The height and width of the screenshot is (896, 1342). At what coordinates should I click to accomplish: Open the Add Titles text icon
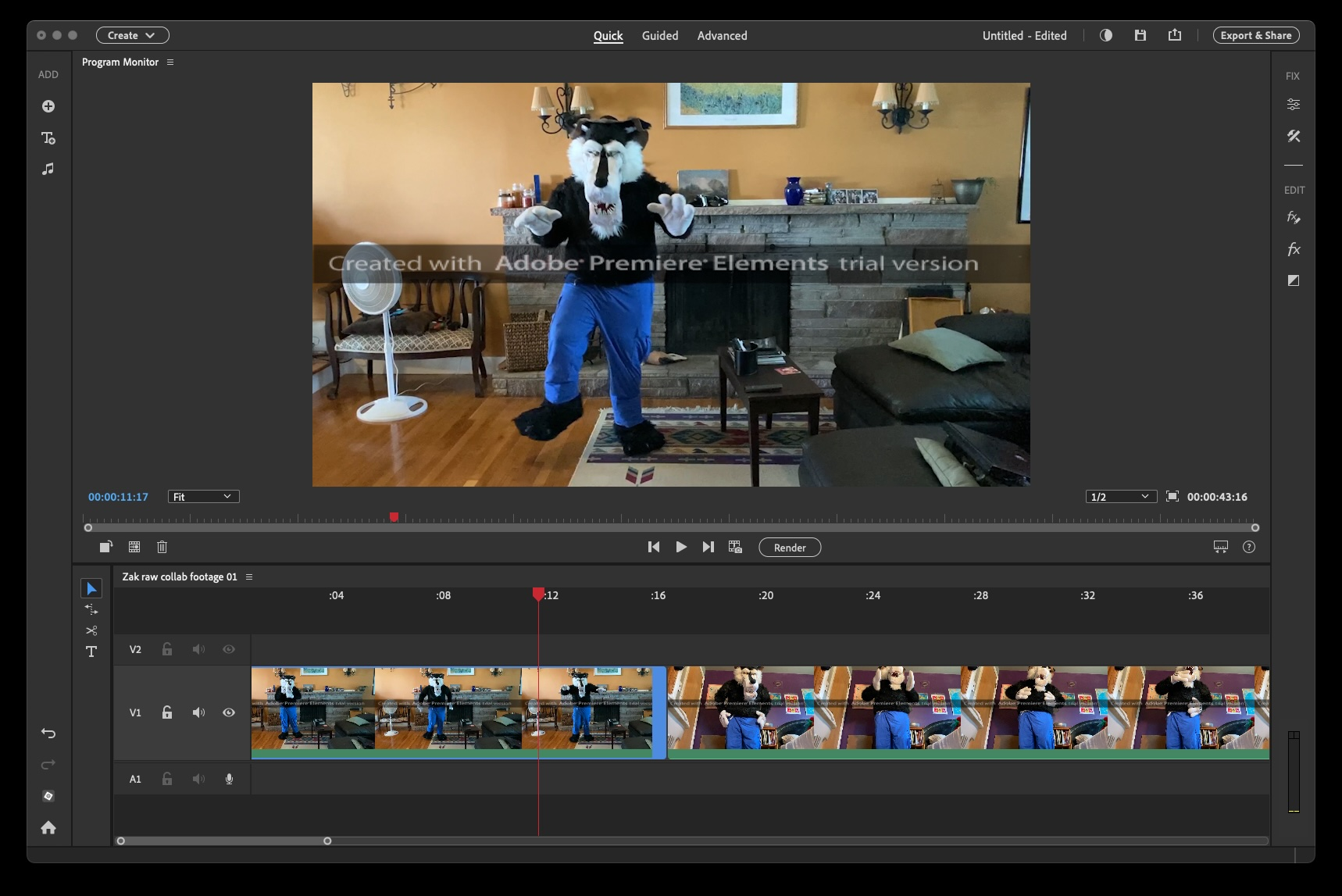(x=48, y=138)
